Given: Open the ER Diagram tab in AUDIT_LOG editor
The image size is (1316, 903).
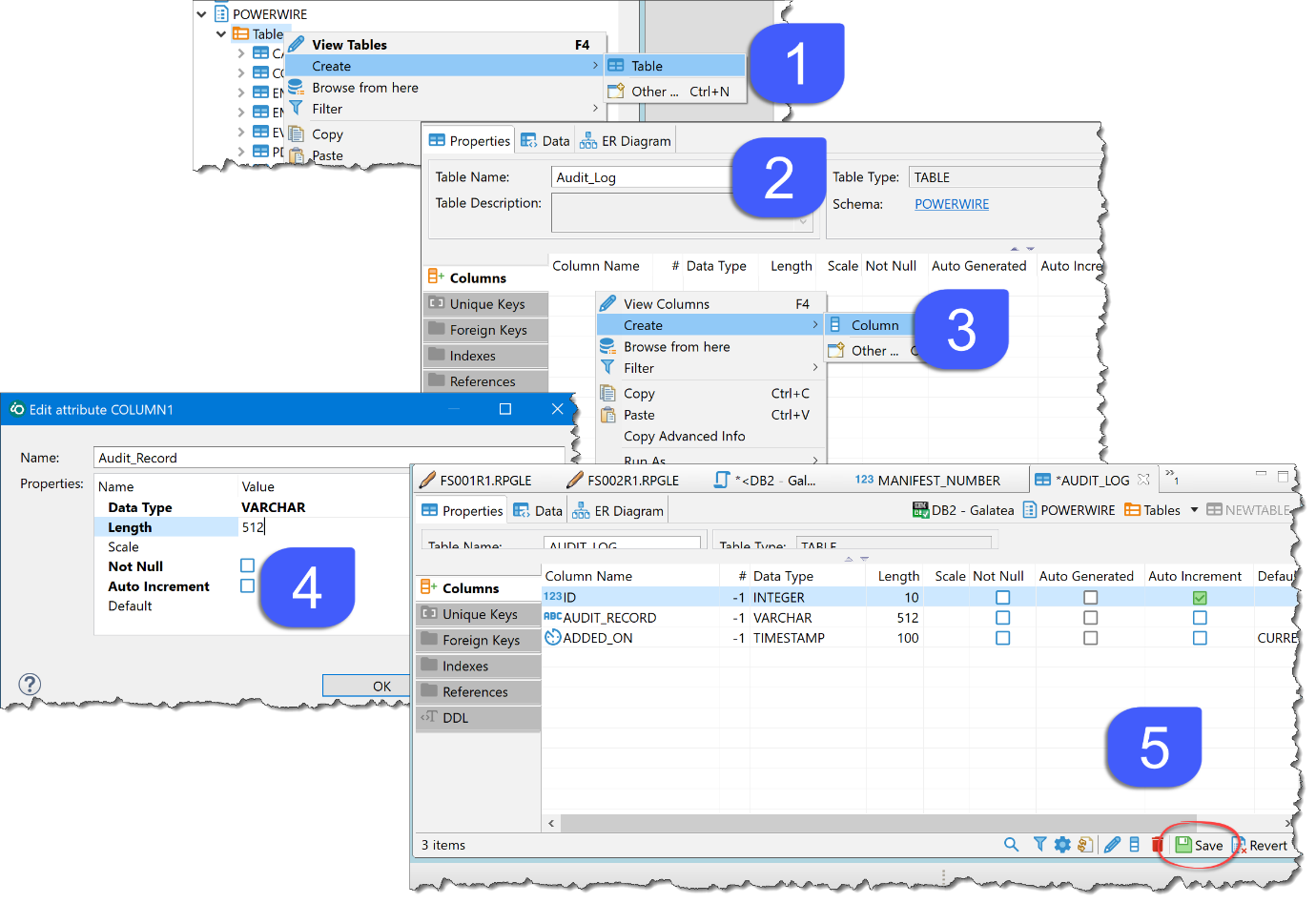Looking at the screenshot, I should (x=618, y=511).
